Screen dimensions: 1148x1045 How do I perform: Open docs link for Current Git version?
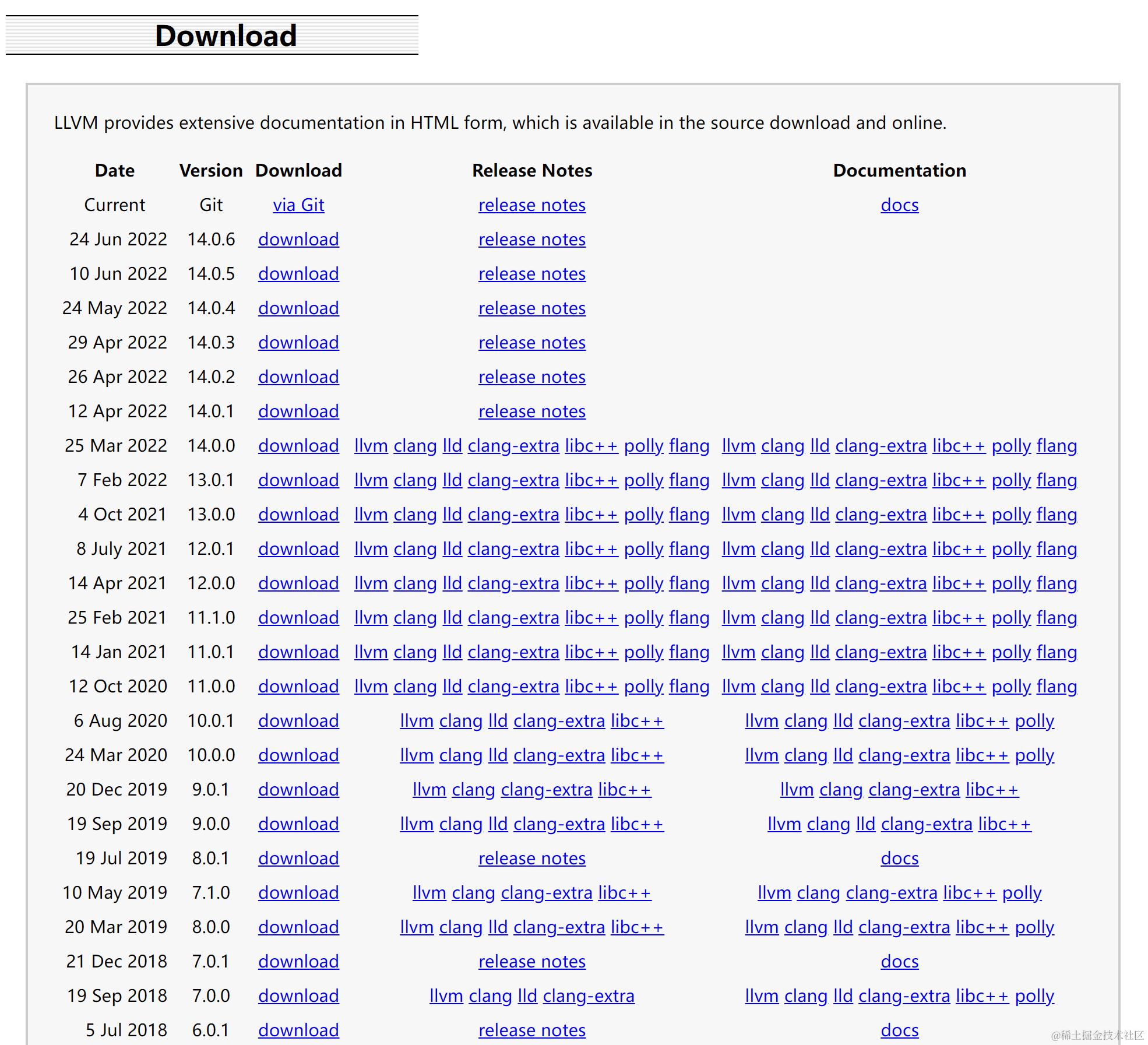tap(899, 205)
